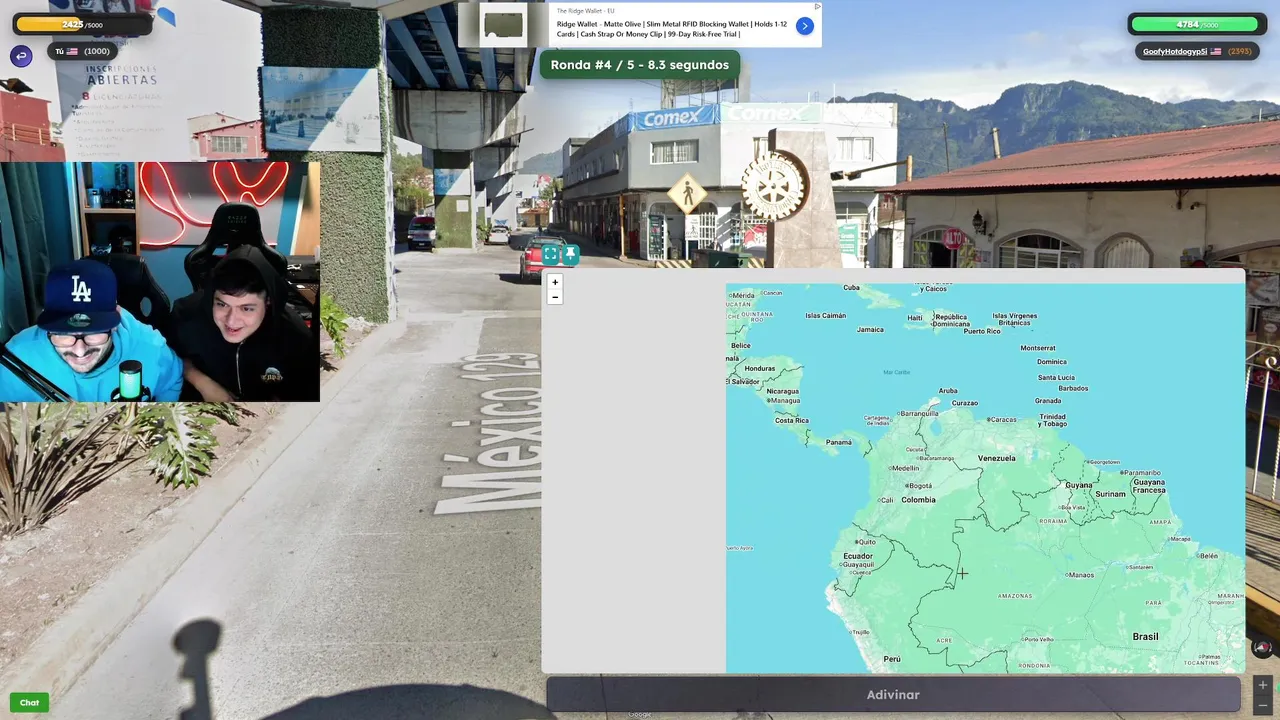Zoom out on the guess map
The height and width of the screenshot is (720, 1280).
point(555,297)
